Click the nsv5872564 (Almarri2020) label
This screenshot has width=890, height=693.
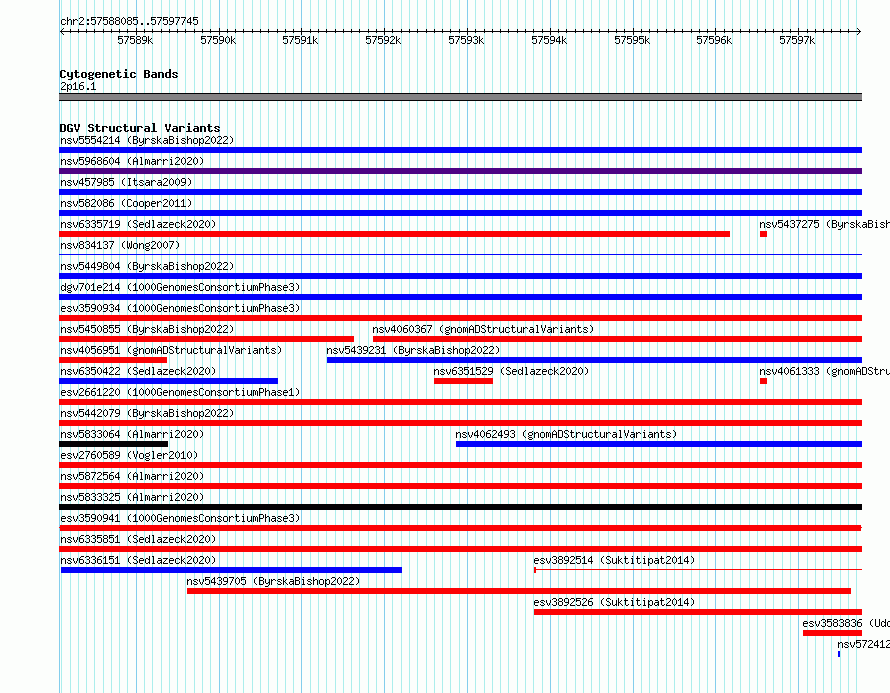click(132, 476)
